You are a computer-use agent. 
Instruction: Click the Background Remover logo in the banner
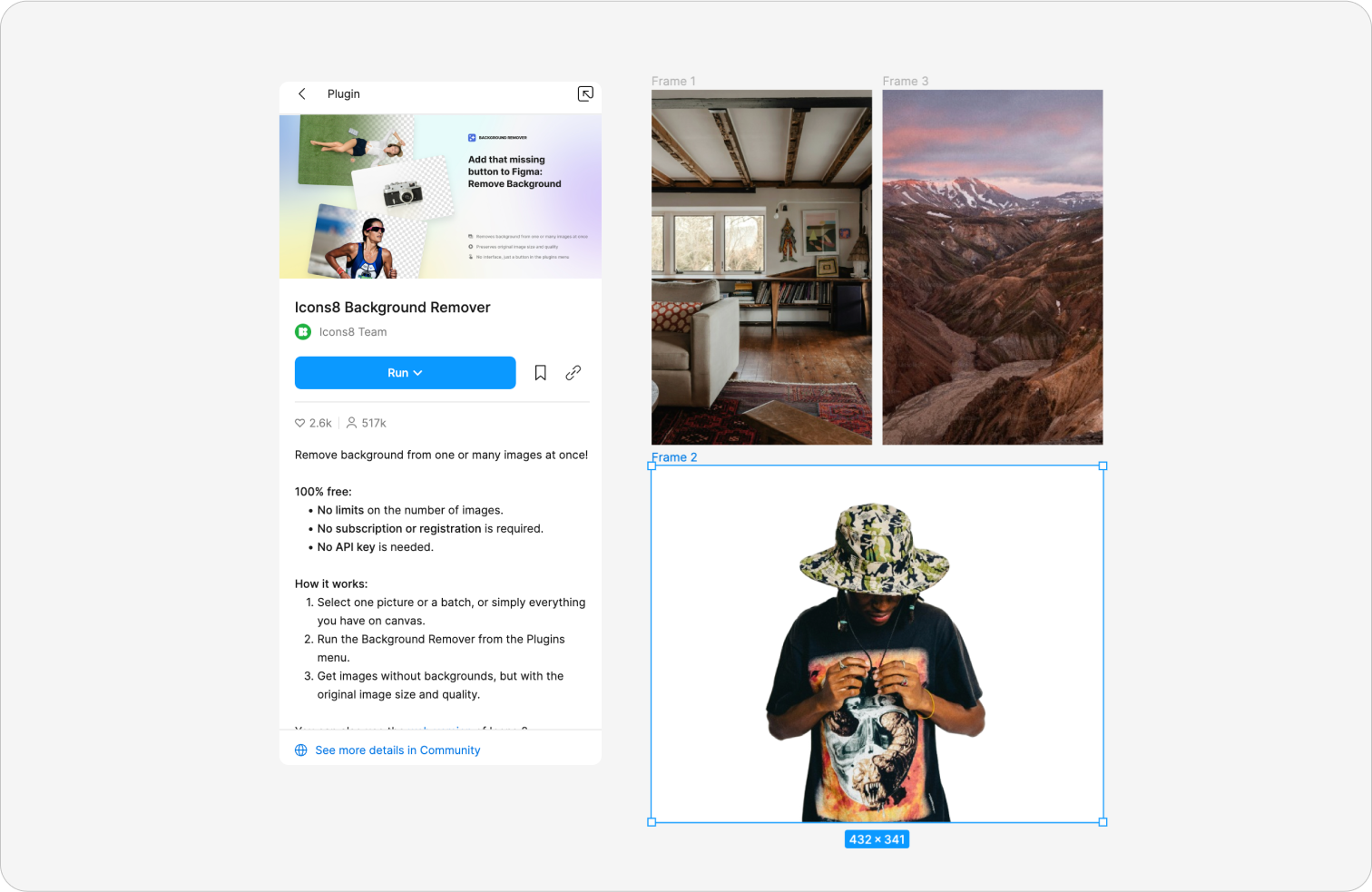473,136
